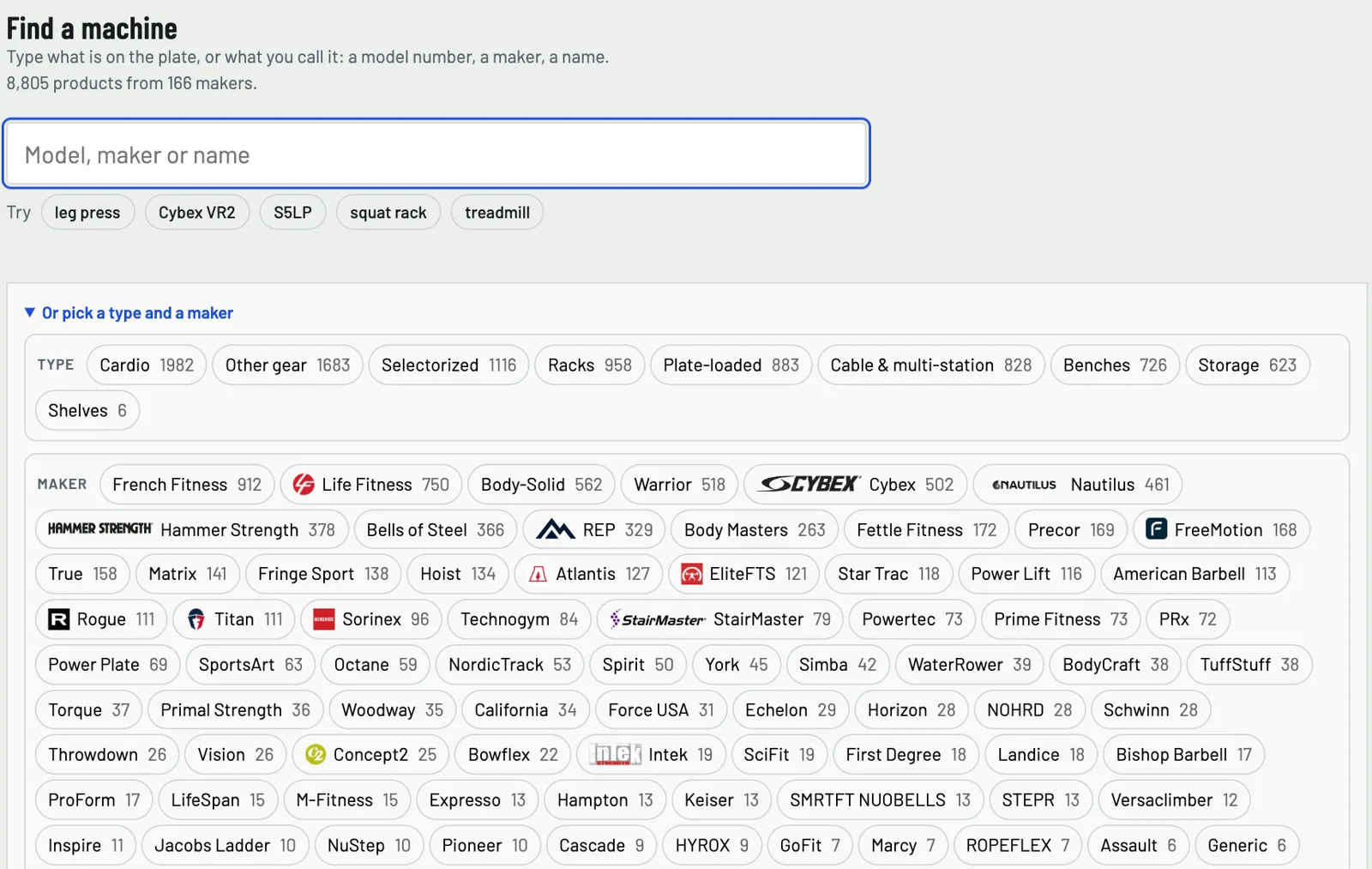Viewport: 1372px width, 869px height.
Task: Filter by Other gear type
Action: 287,365
